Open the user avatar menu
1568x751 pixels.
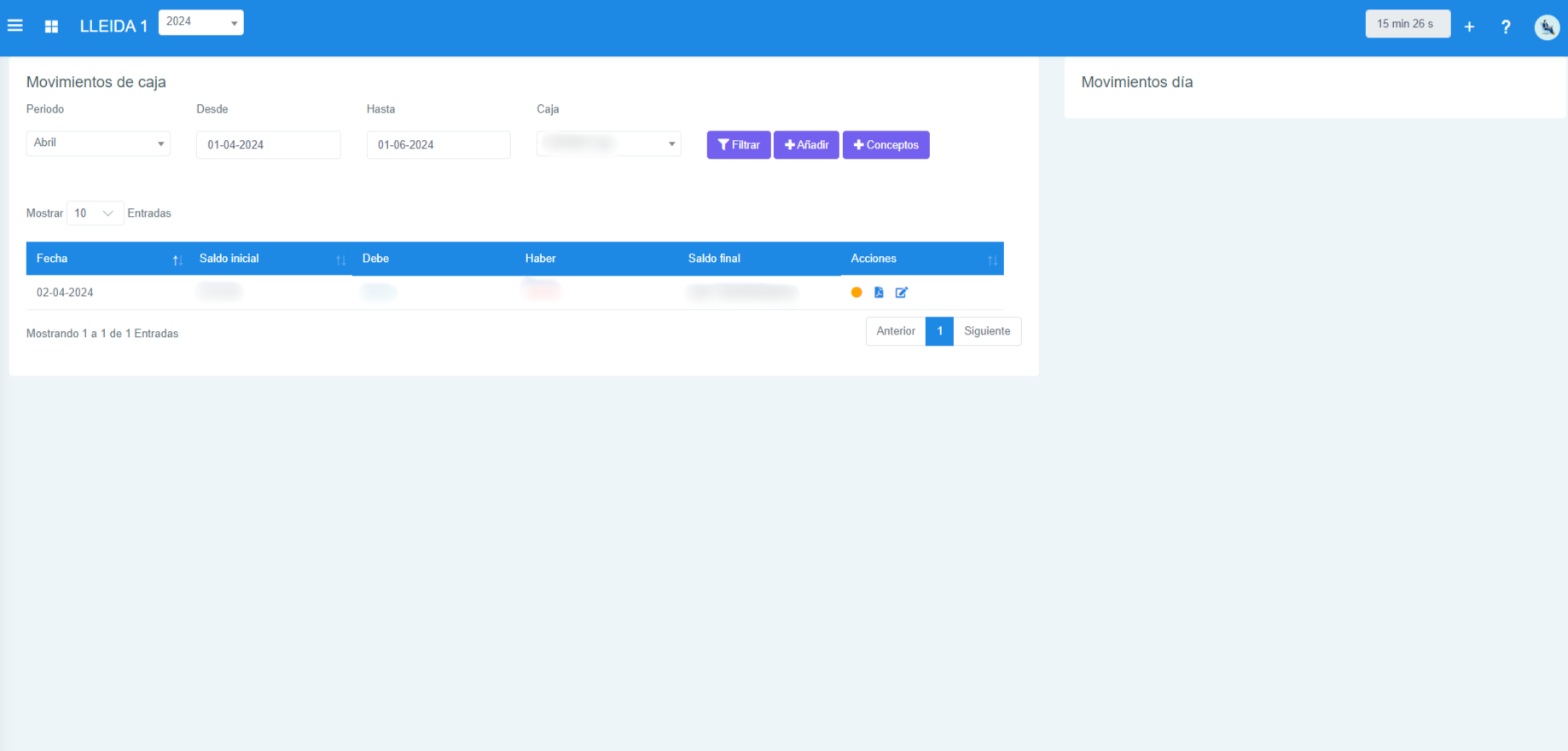[x=1547, y=27]
